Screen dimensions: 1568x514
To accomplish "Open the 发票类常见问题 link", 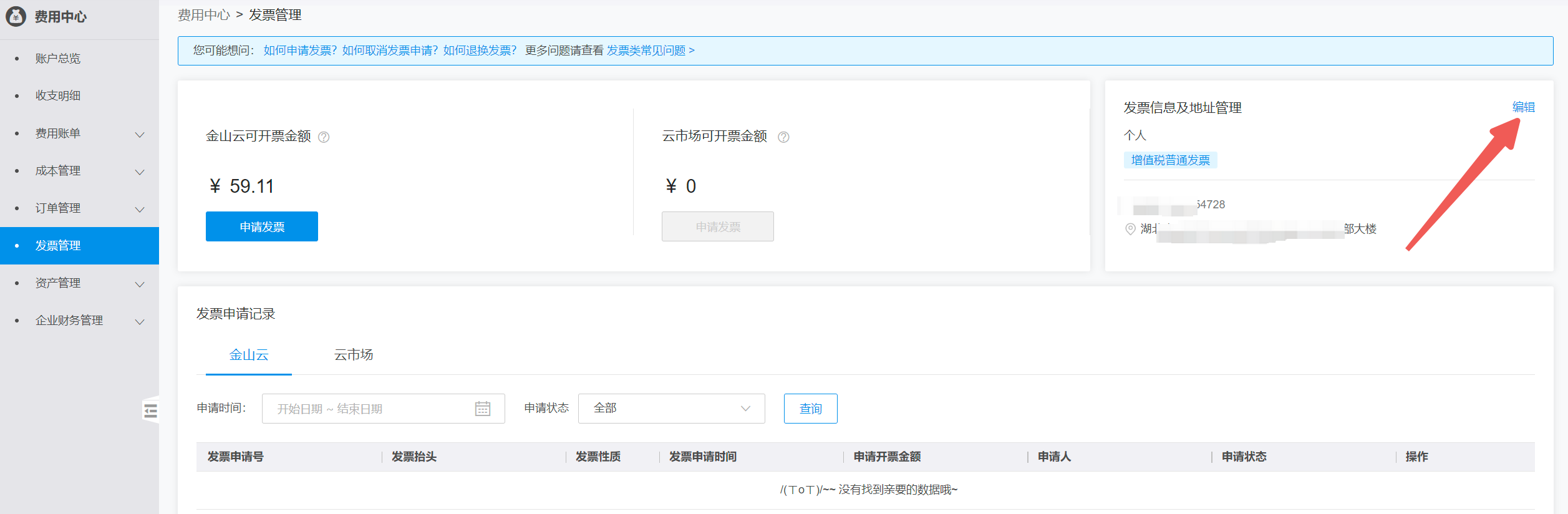I will 651,51.
